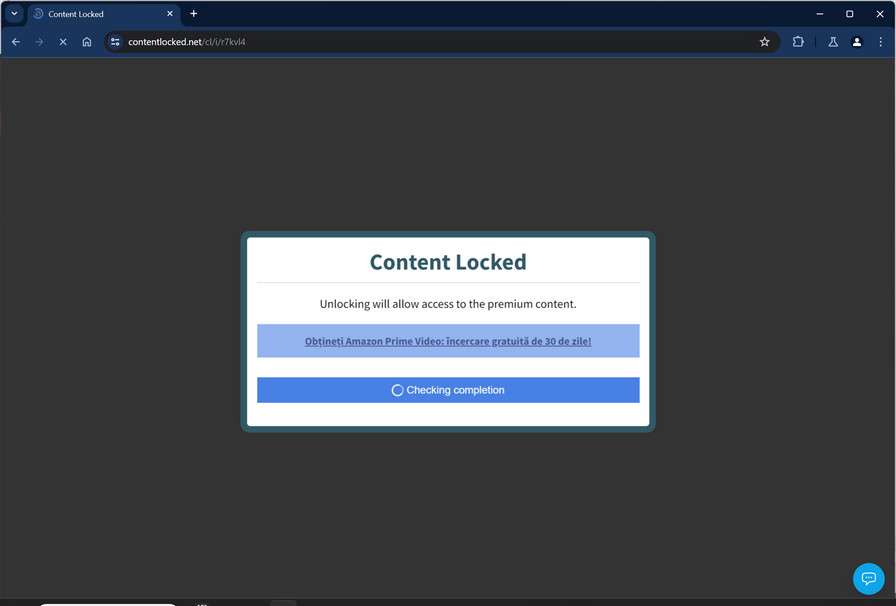The width and height of the screenshot is (896, 606).
Task: Open Chrome three-dot menu
Action: [881, 42]
